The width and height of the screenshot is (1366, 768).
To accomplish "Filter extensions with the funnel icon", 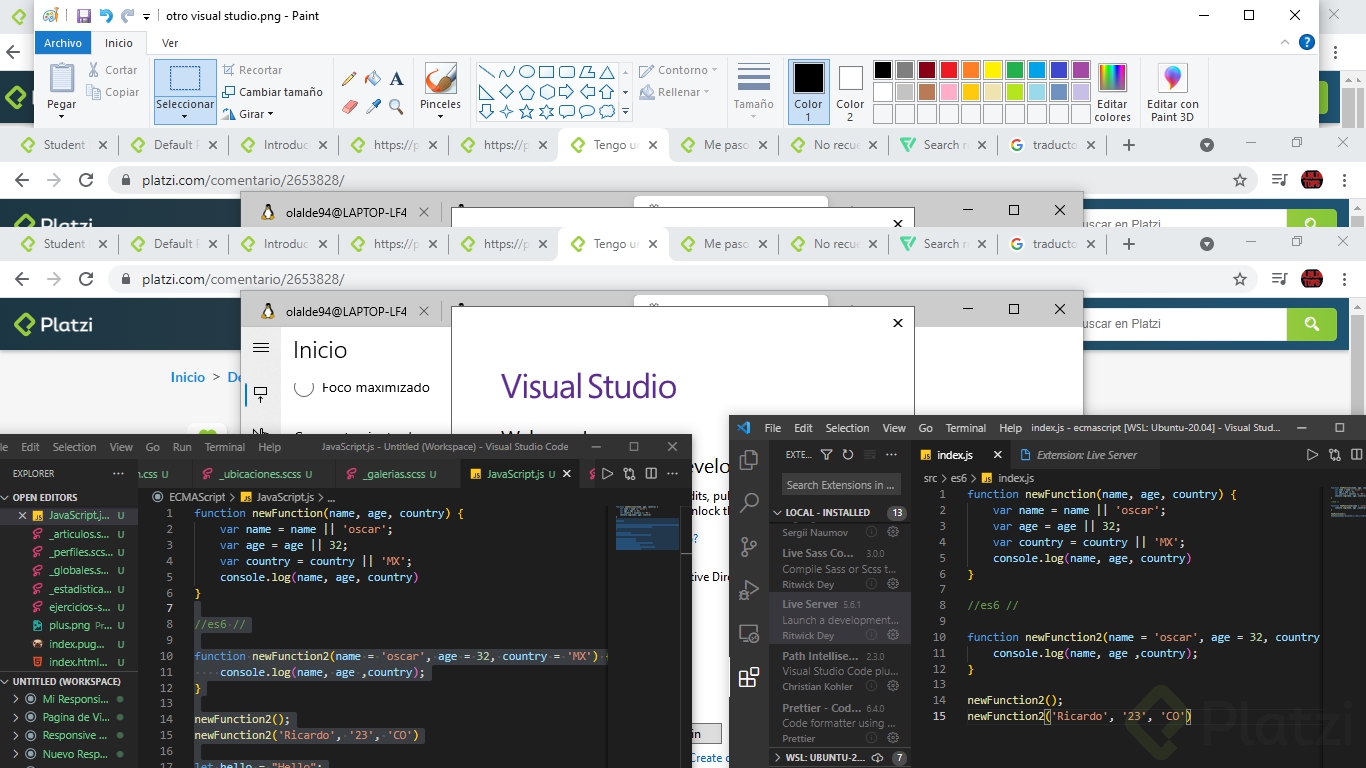I will coord(826,455).
